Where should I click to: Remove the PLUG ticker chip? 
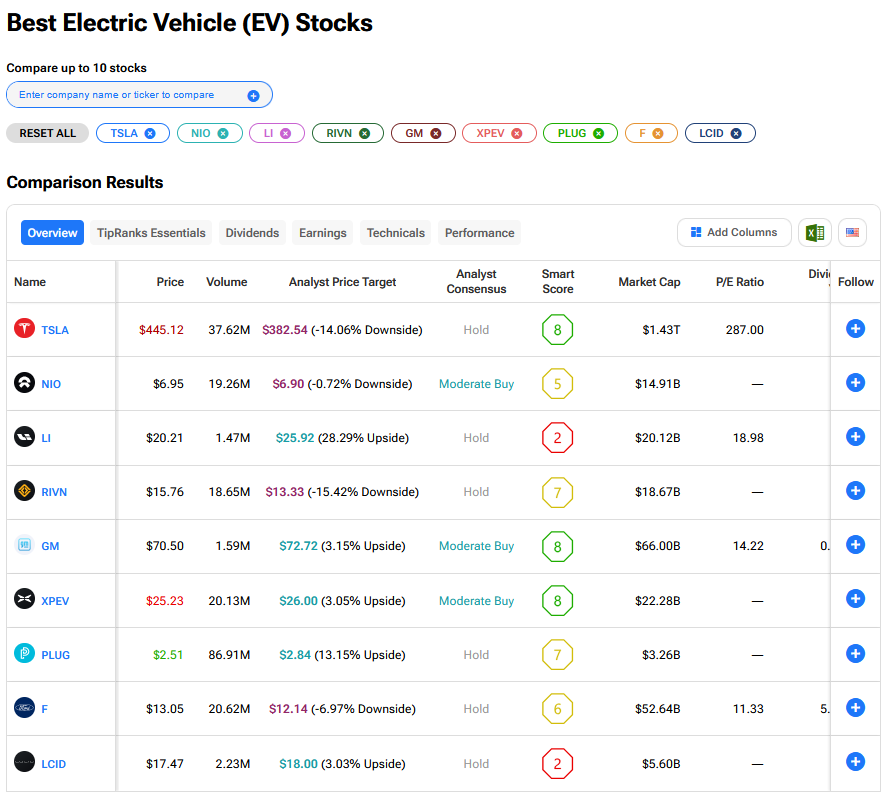(x=598, y=133)
